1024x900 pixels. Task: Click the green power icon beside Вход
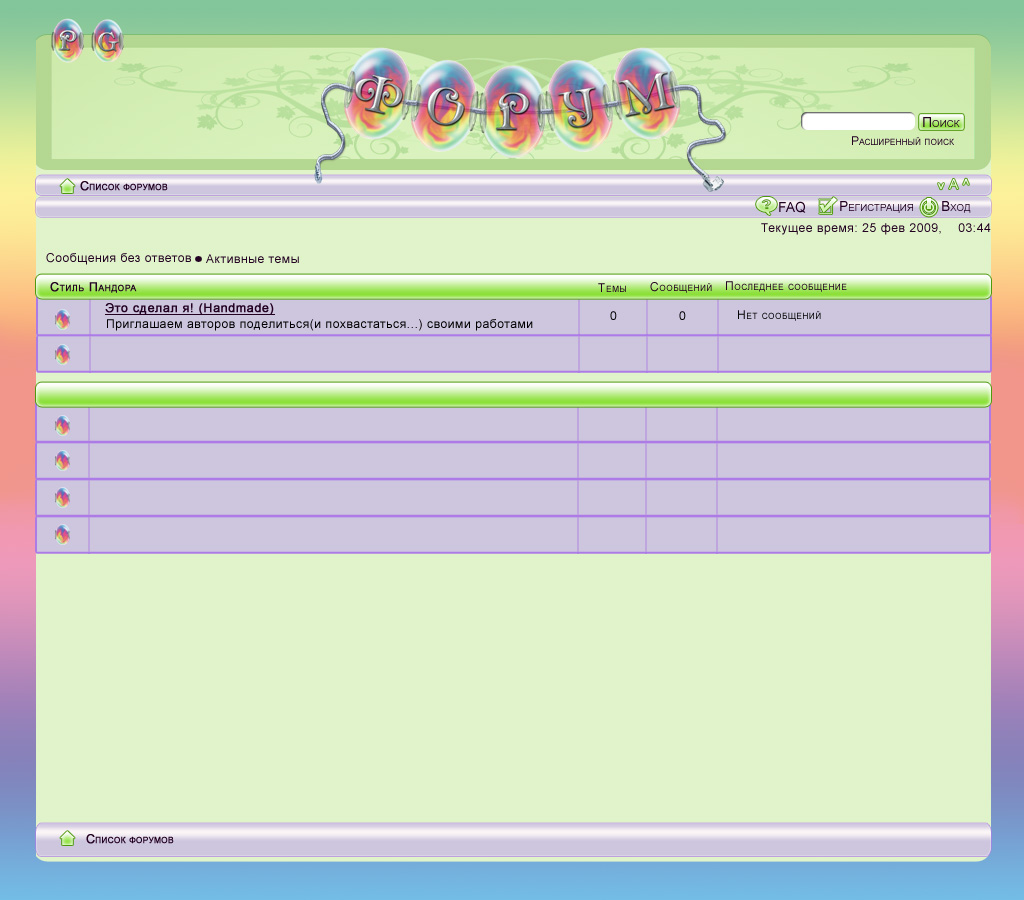tap(929, 207)
